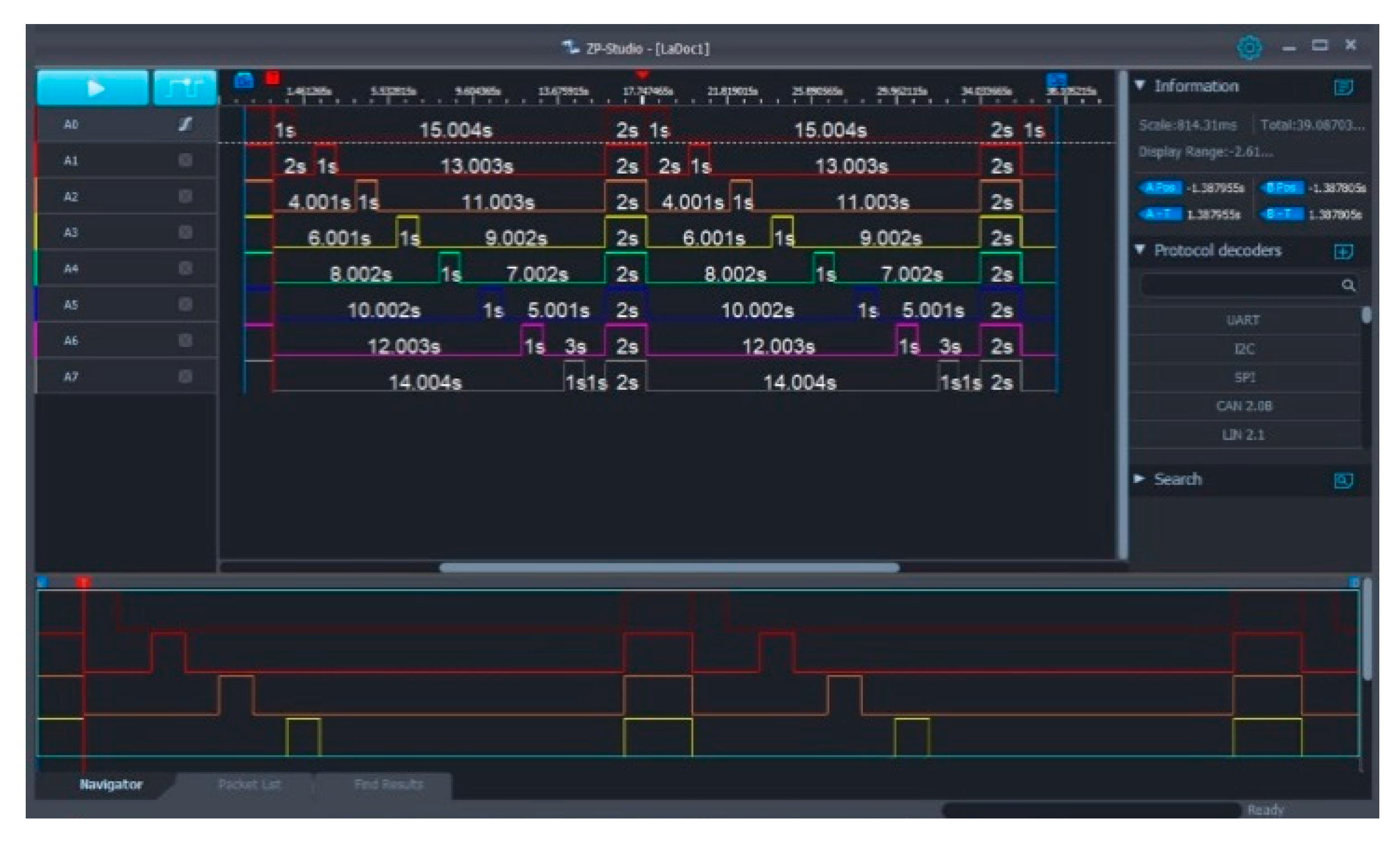Open the Find Results tab
This screenshot has width=1400, height=847.
point(388,784)
